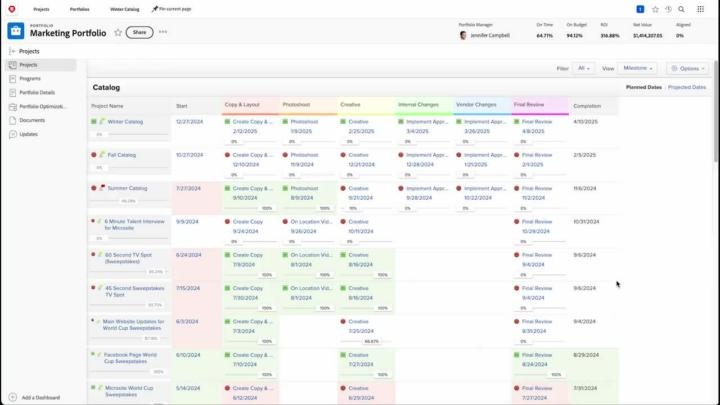The width and height of the screenshot is (720, 405).
Task: Open the View Milestone dropdown
Action: (x=637, y=68)
